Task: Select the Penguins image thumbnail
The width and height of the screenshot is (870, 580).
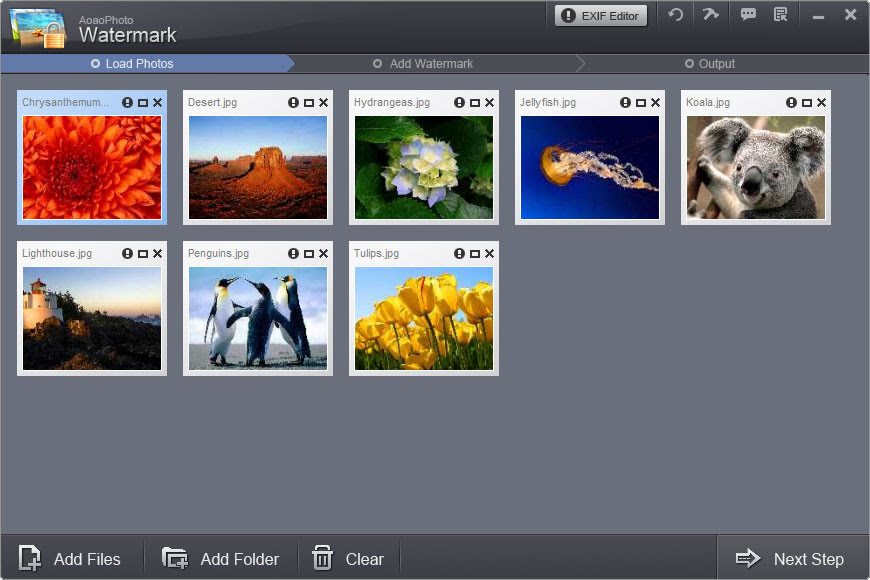Action: [258, 319]
